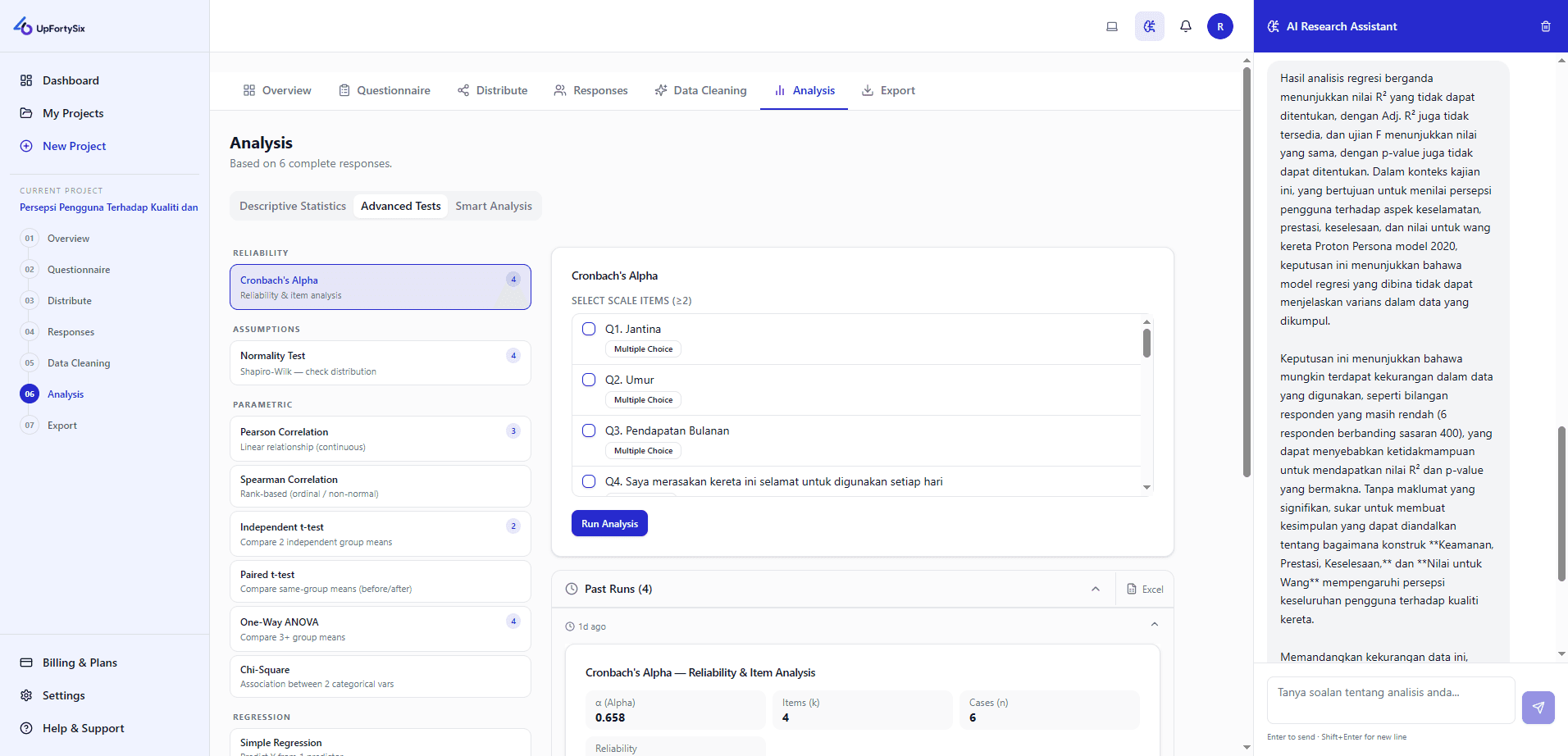The image size is (1568, 756).
Task: Select Spearman Correlation
Action: tap(381, 486)
